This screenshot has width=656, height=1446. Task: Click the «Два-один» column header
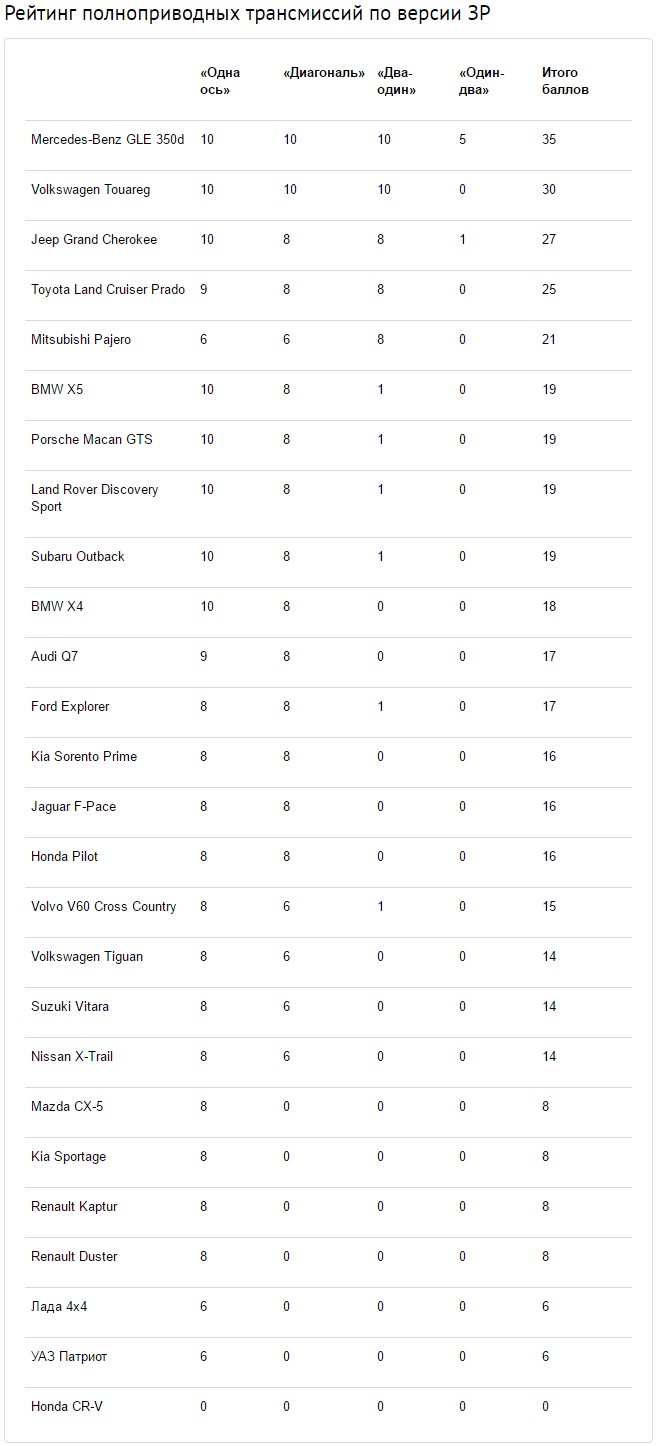396,81
